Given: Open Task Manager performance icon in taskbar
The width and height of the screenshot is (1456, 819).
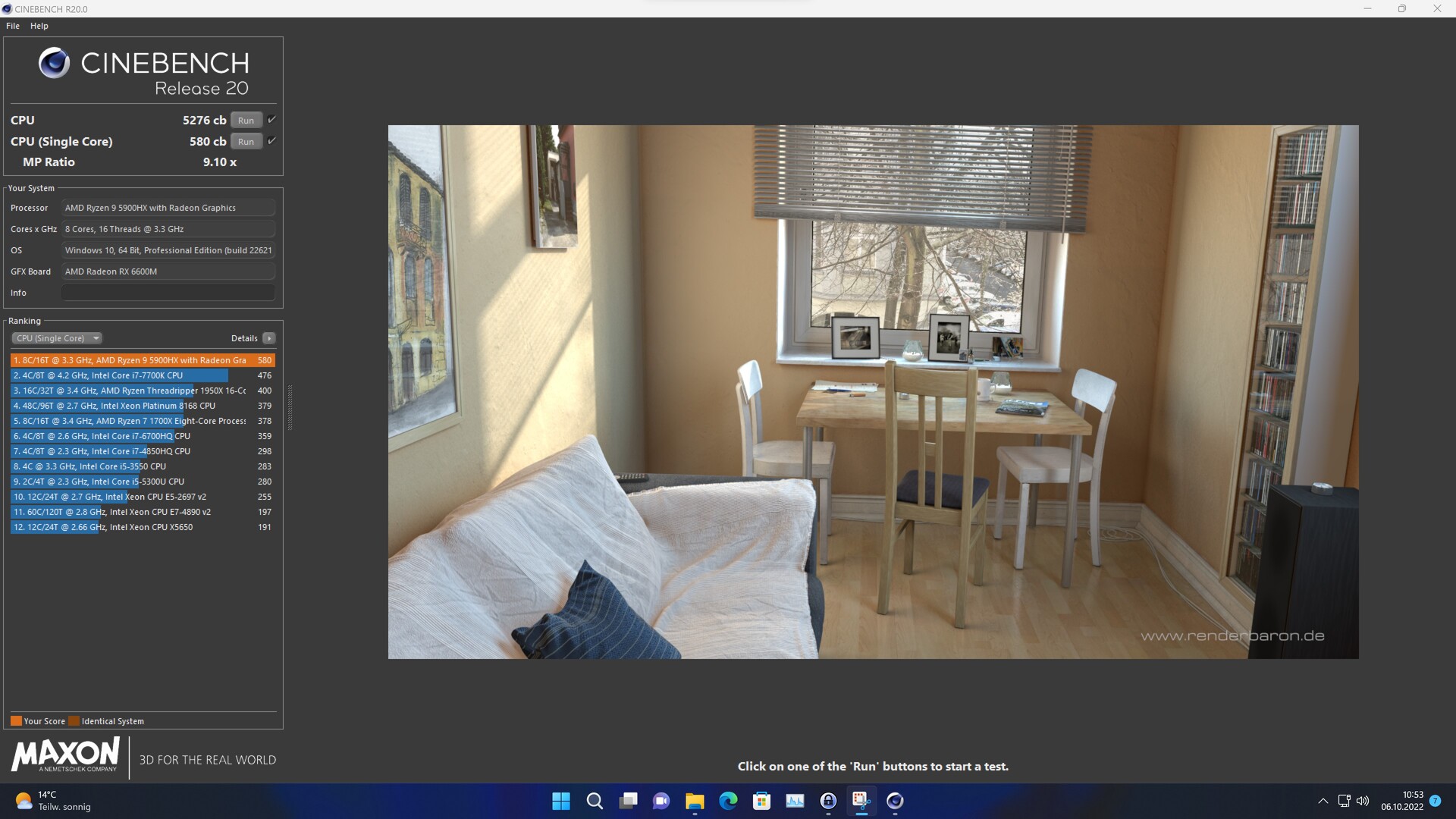Looking at the screenshot, I should (x=795, y=801).
